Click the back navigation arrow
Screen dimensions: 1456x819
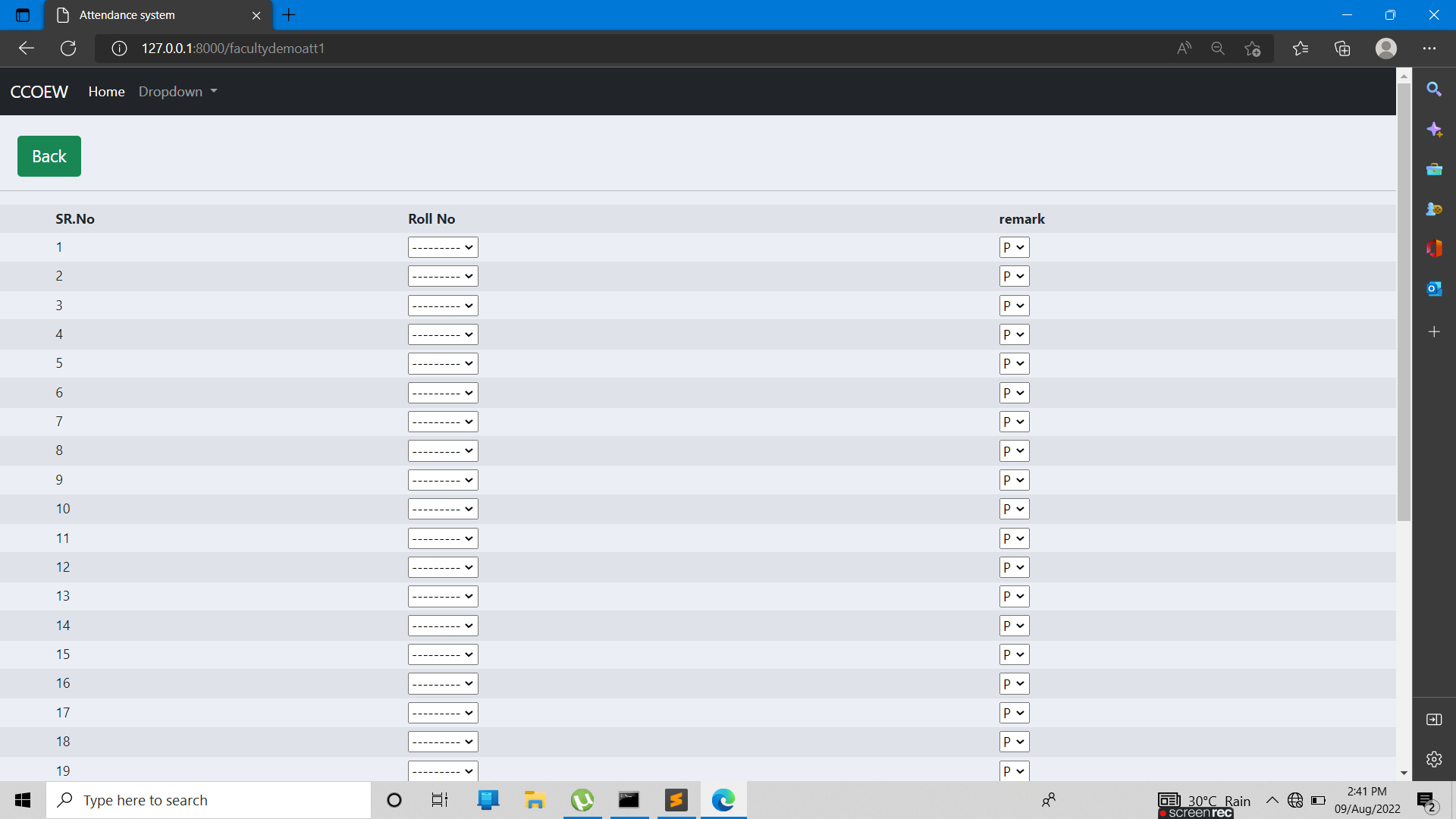27,49
